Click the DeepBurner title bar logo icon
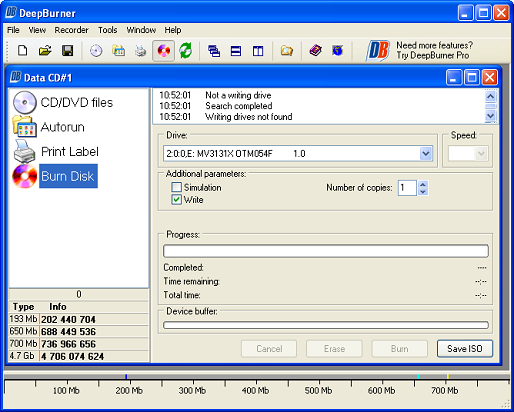 pyautogui.click(x=11, y=13)
